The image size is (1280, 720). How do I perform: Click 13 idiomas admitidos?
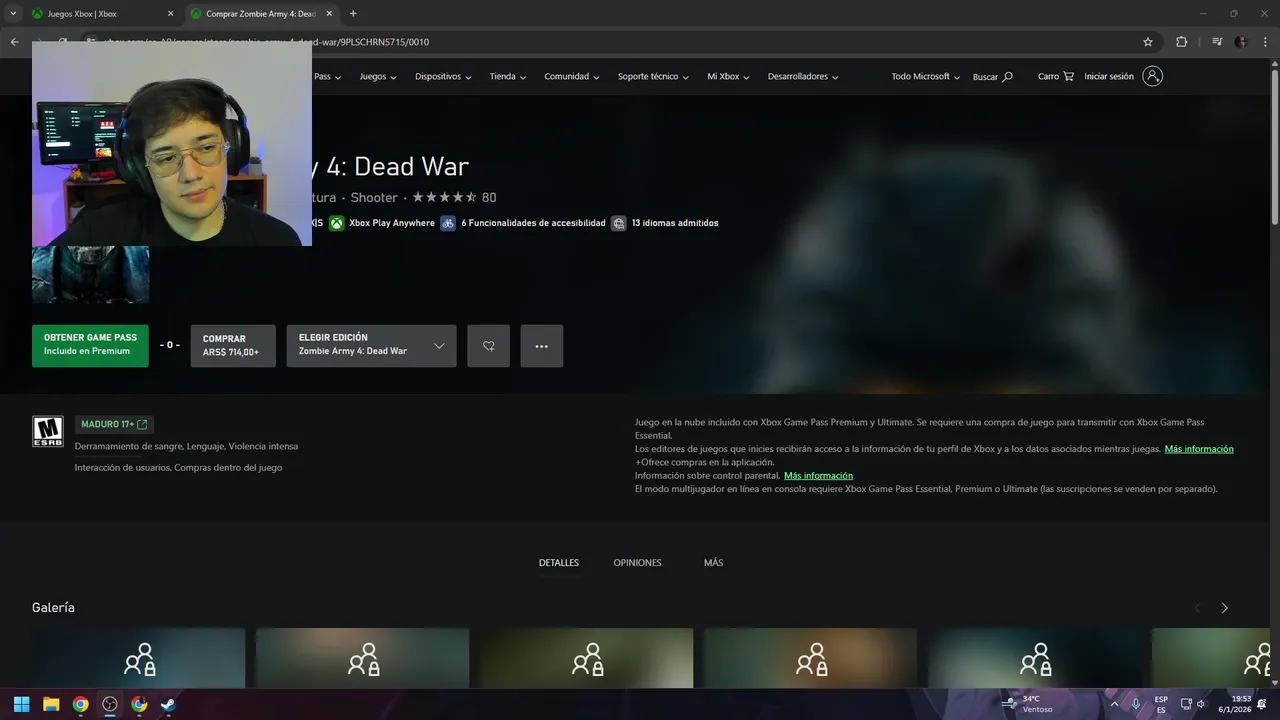click(675, 223)
